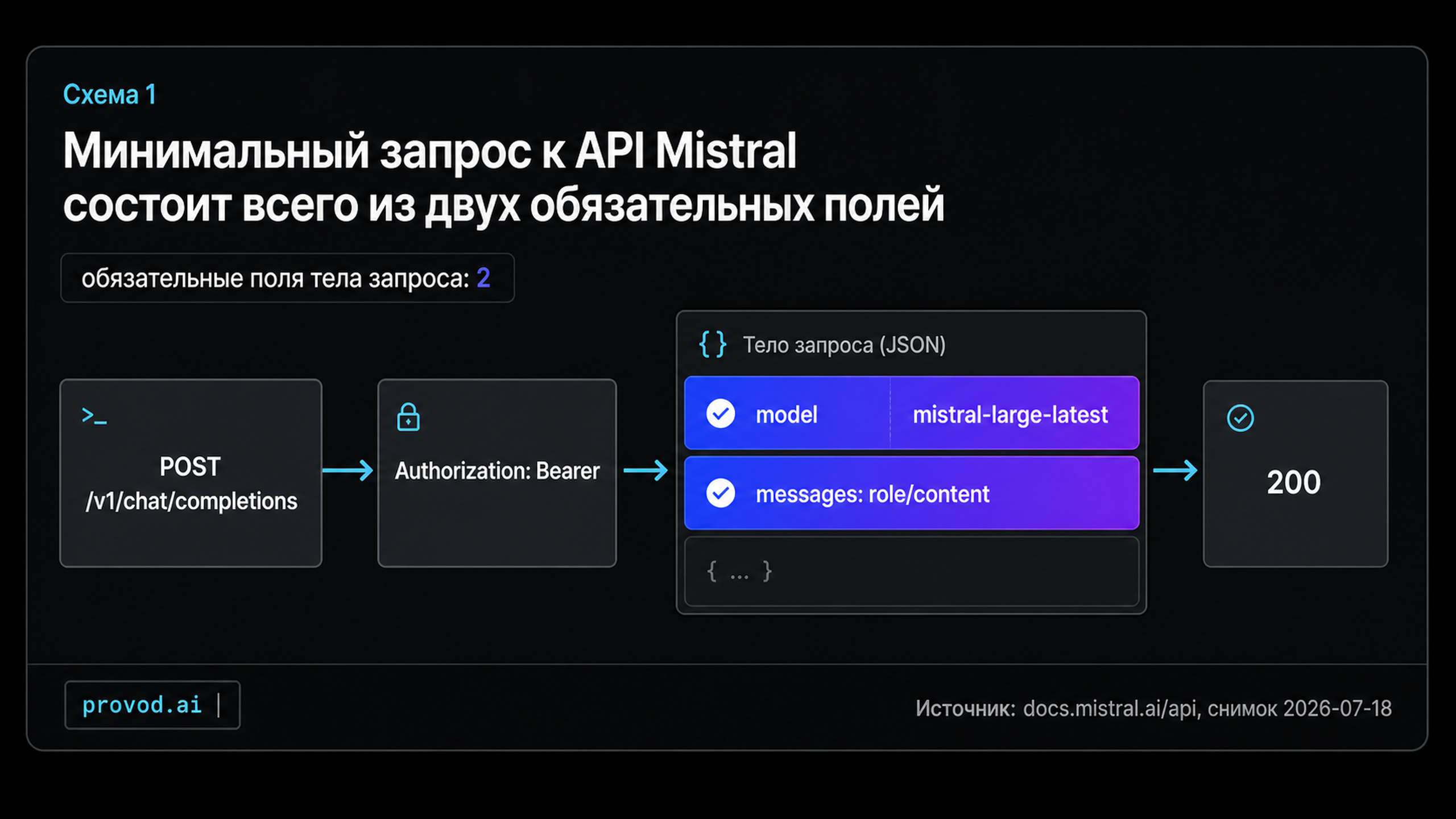The image size is (1456, 819).
Task: Click the Тело запроса (JSON) header
Action: [844, 345]
